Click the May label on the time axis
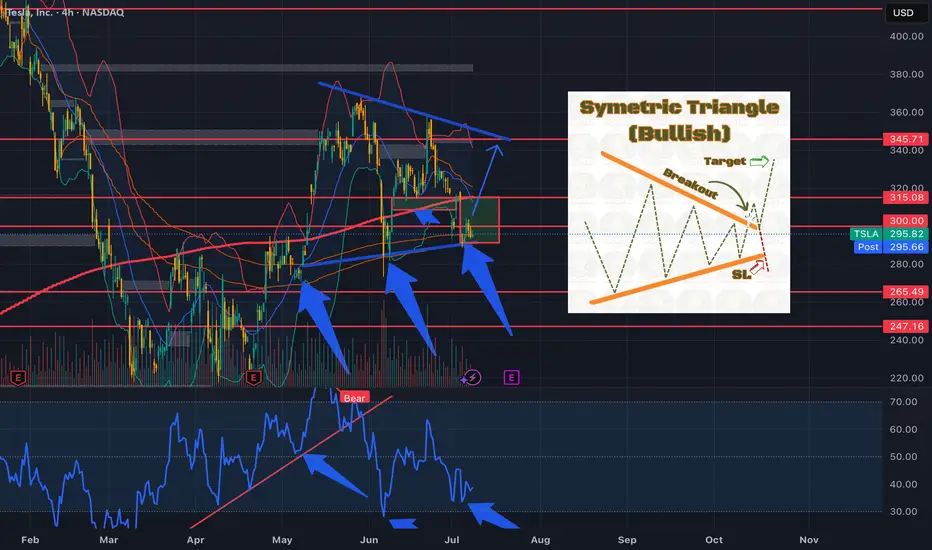This screenshot has height=550, width=932. click(x=282, y=540)
